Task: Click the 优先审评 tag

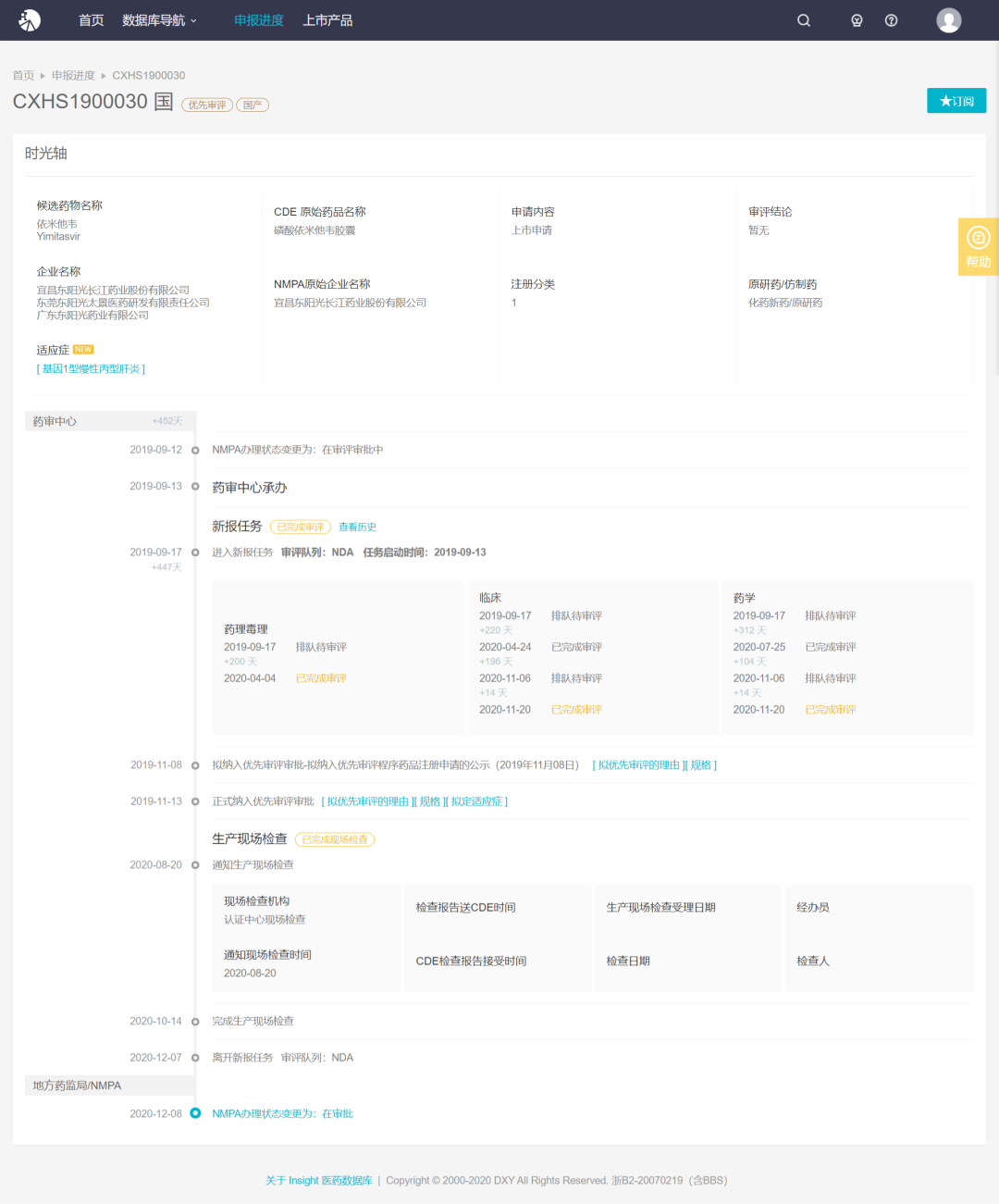Action: coord(207,105)
